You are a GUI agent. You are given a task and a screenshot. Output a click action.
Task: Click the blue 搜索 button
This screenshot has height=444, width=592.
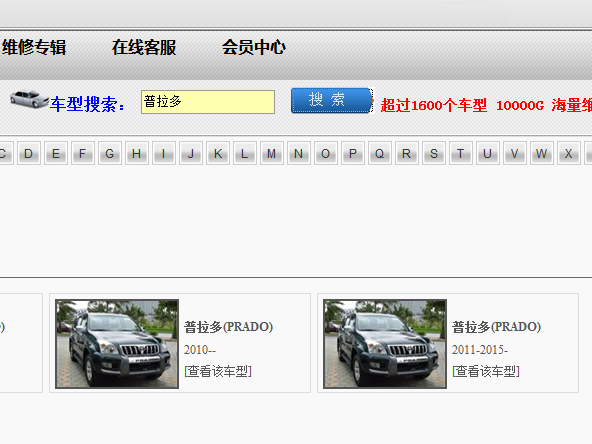pos(332,100)
